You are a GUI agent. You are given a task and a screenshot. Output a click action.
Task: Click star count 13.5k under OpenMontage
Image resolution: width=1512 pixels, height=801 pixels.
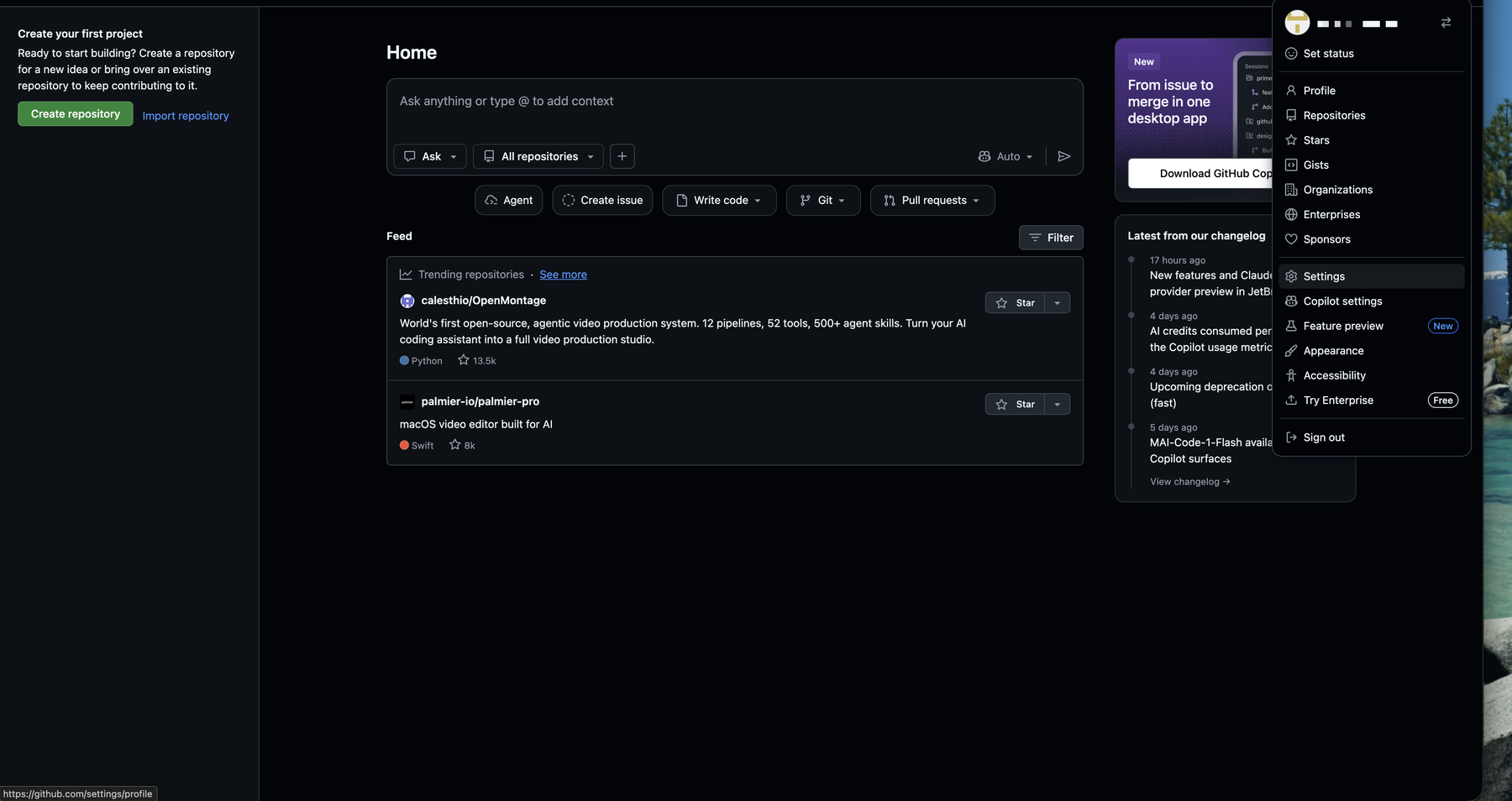click(476, 360)
